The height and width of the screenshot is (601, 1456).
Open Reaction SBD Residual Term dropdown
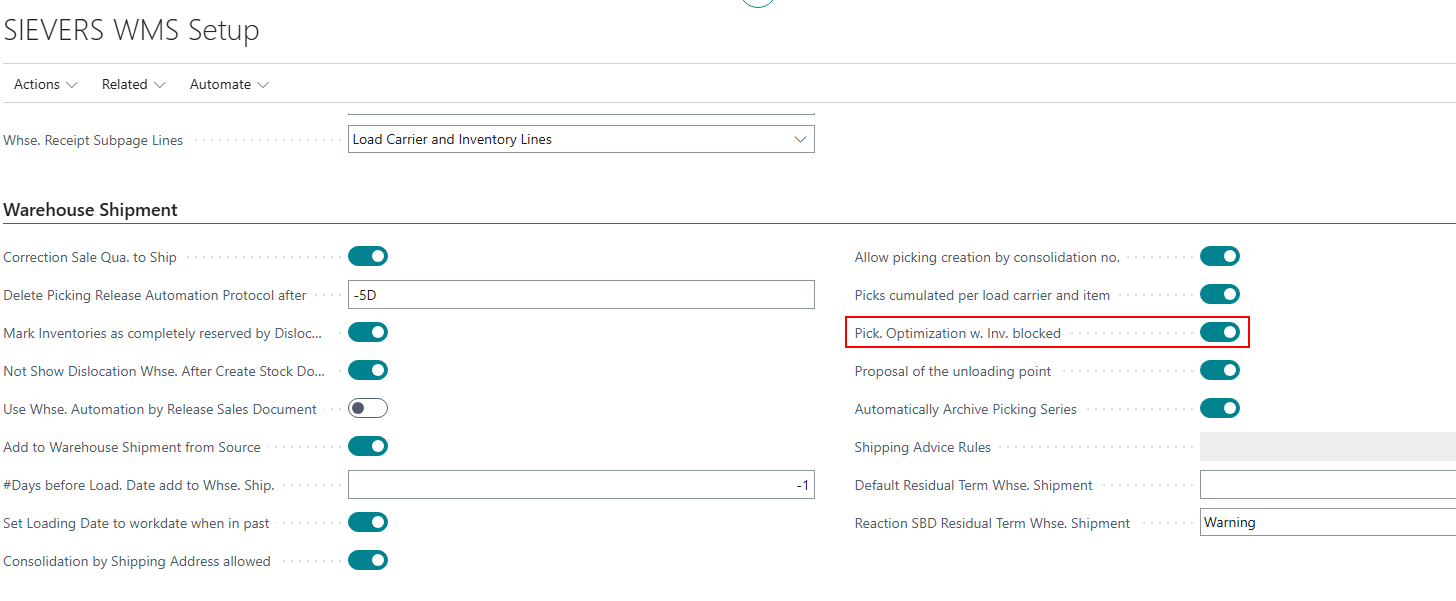[x=1327, y=523]
